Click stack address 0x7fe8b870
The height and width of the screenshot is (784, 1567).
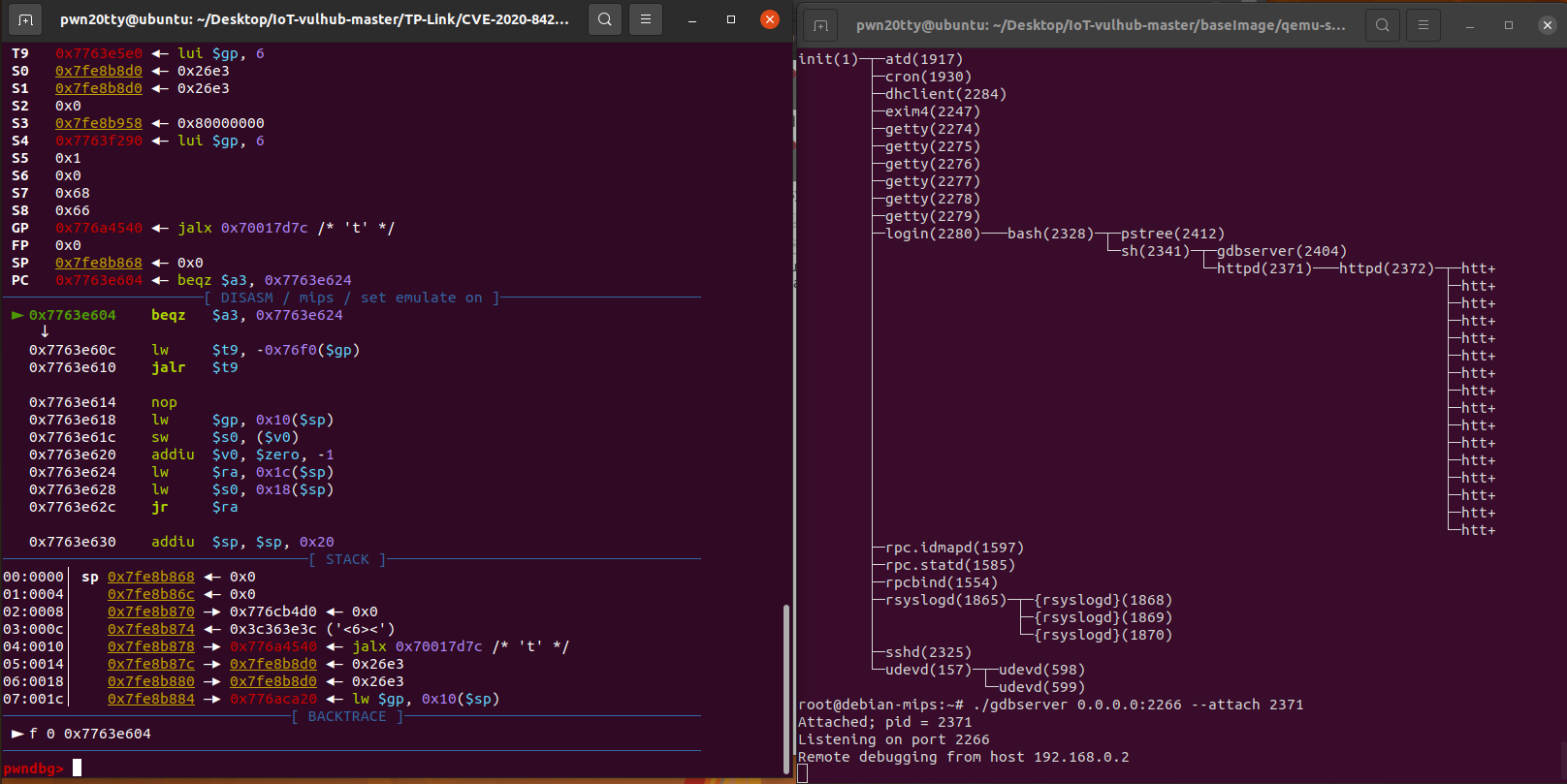[x=151, y=612]
